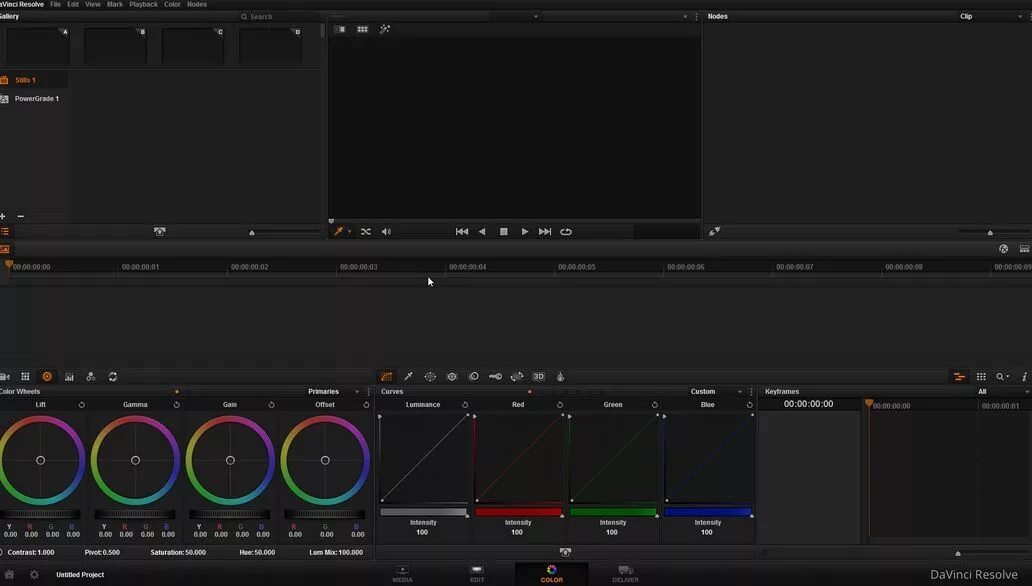Open the viewer options three-dot menu
The width and height of the screenshot is (1032, 586).
pyautogui.click(x=696, y=16)
